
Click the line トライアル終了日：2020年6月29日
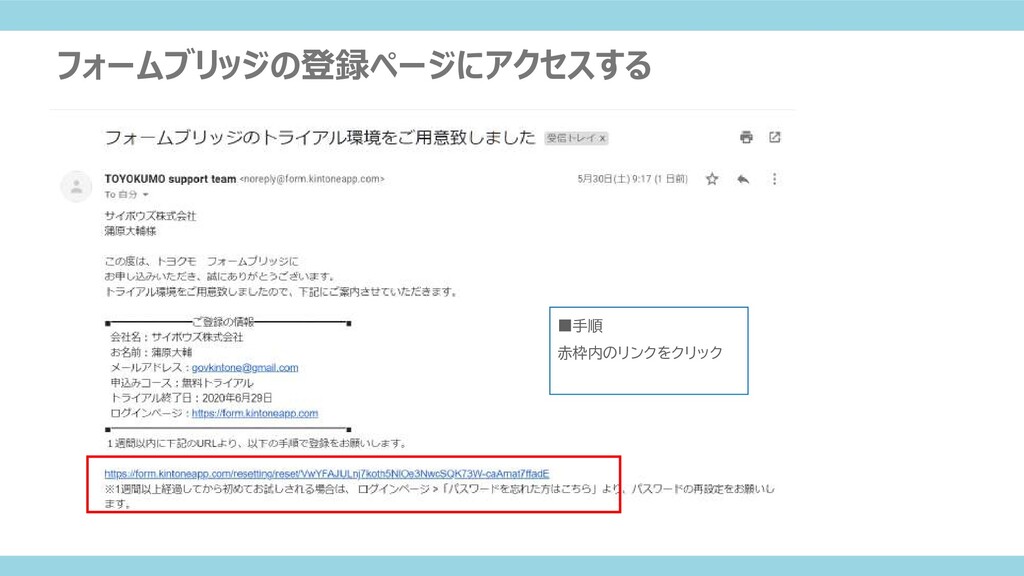click(x=191, y=398)
